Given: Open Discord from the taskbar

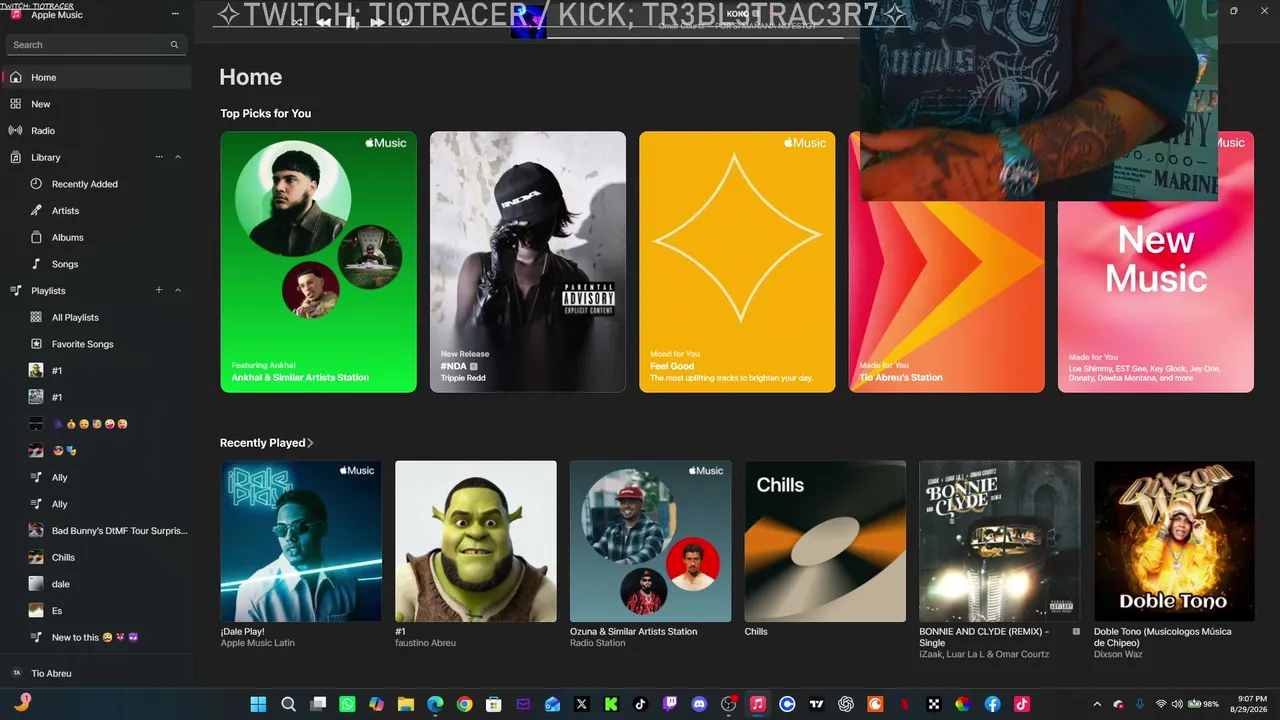Looking at the screenshot, I should click(699, 704).
